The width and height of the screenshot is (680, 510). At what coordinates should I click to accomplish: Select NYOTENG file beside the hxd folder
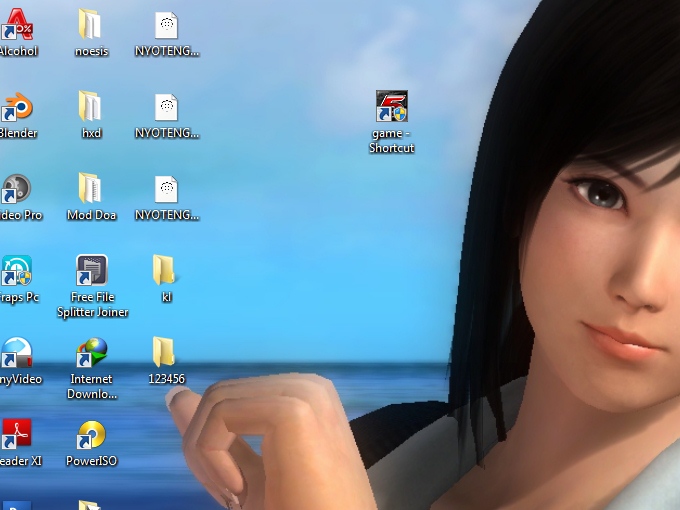(x=167, y=107)
